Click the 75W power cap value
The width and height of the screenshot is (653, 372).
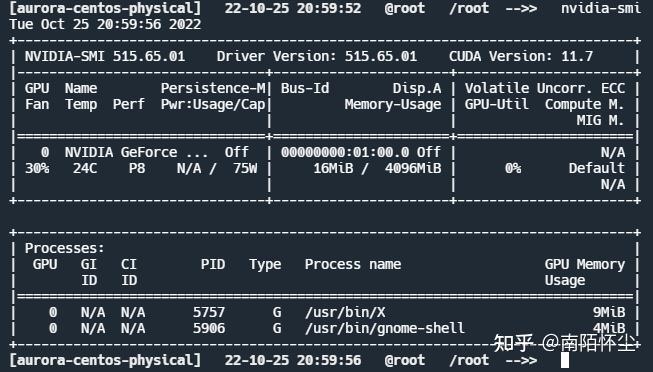(x=245, y=168)
